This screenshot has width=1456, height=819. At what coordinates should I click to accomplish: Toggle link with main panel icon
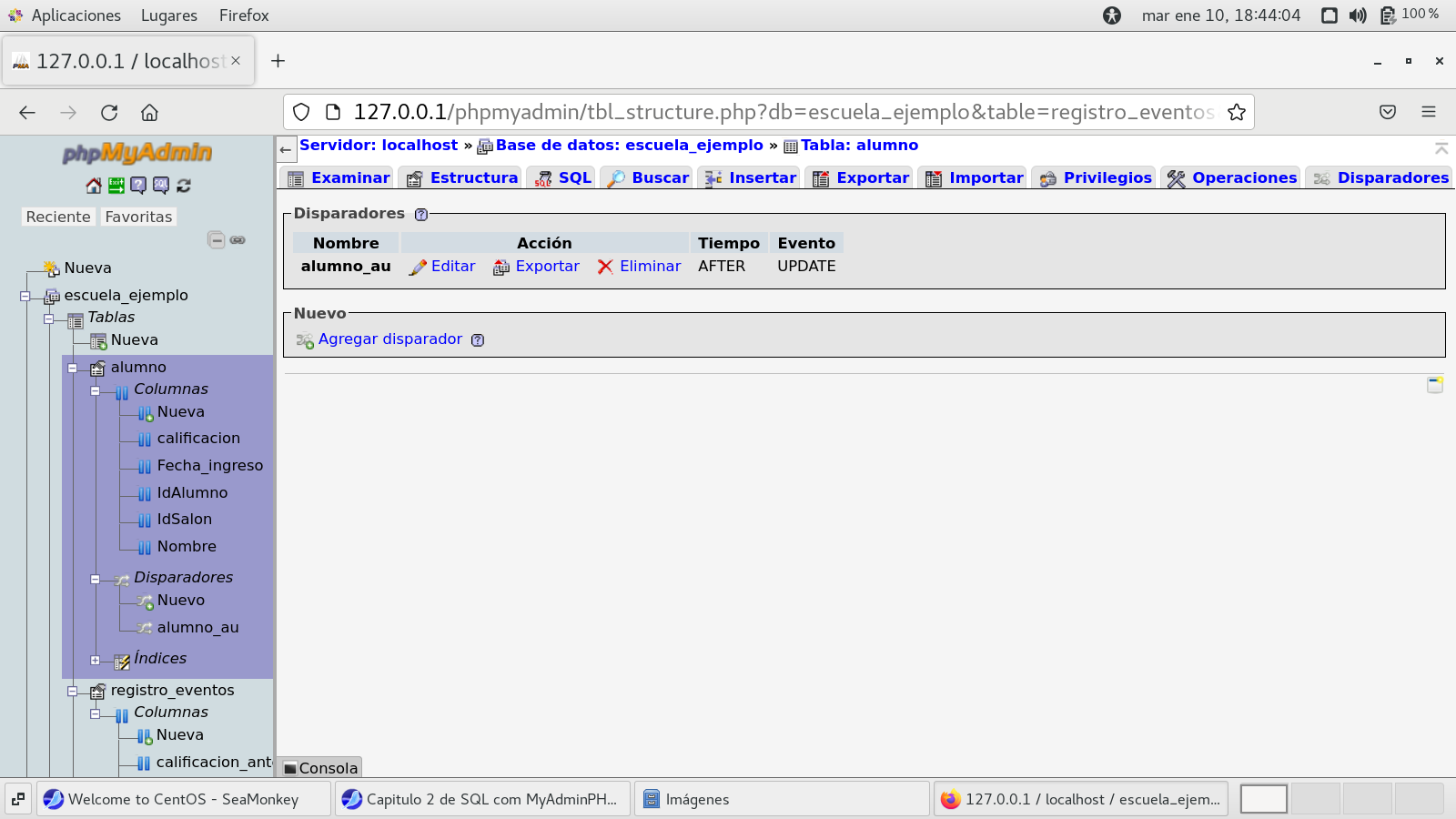[238, 240]
